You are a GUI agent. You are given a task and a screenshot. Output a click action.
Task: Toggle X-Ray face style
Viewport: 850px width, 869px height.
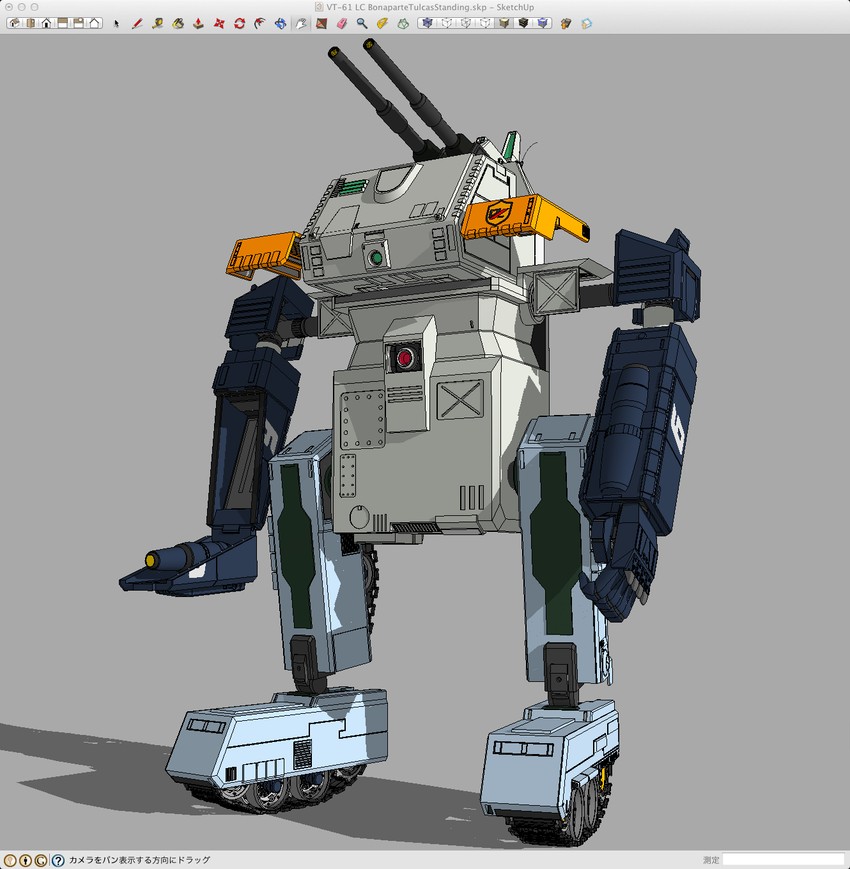click(x=427, y=23)
